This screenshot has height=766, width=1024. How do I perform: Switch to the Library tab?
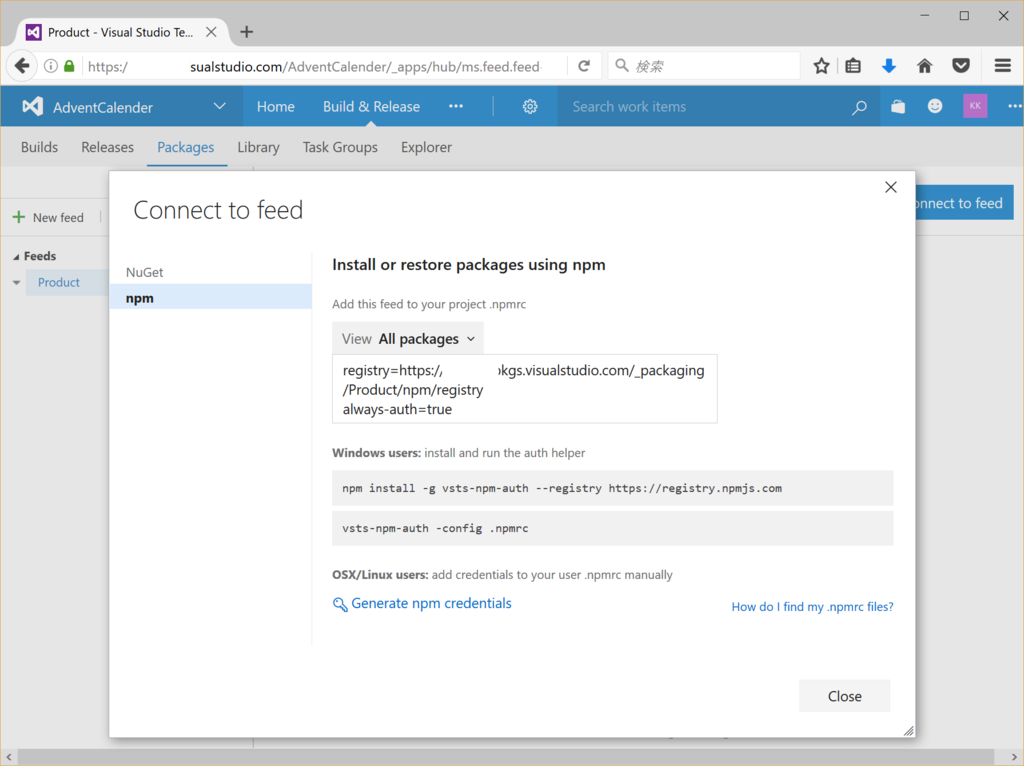[258, 147]
